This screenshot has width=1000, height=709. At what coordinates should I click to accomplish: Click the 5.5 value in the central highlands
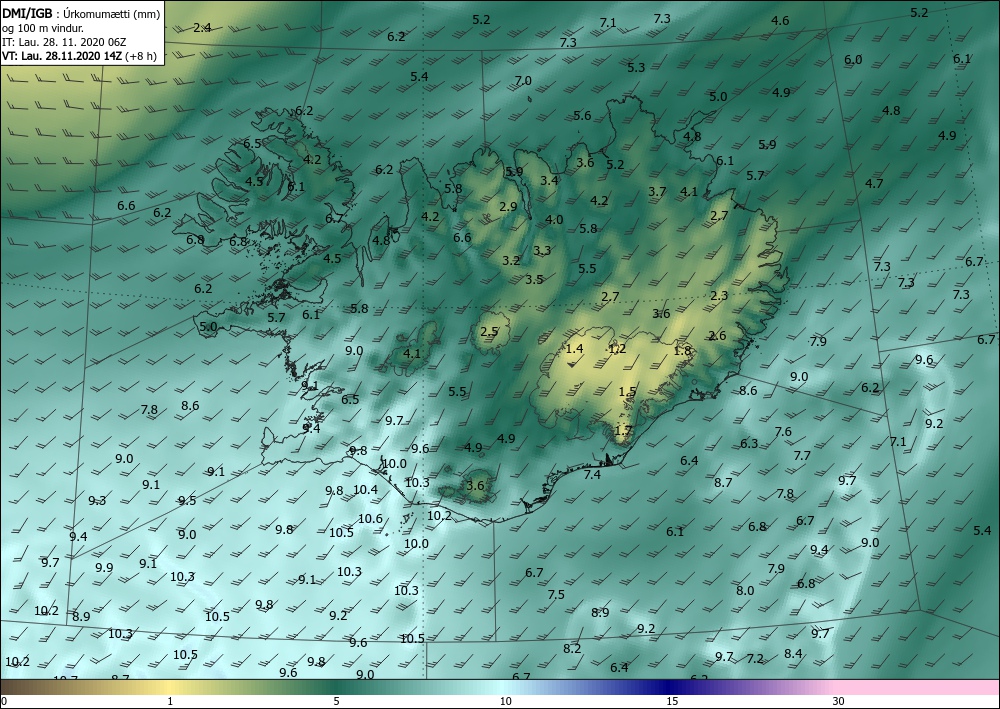587,268
